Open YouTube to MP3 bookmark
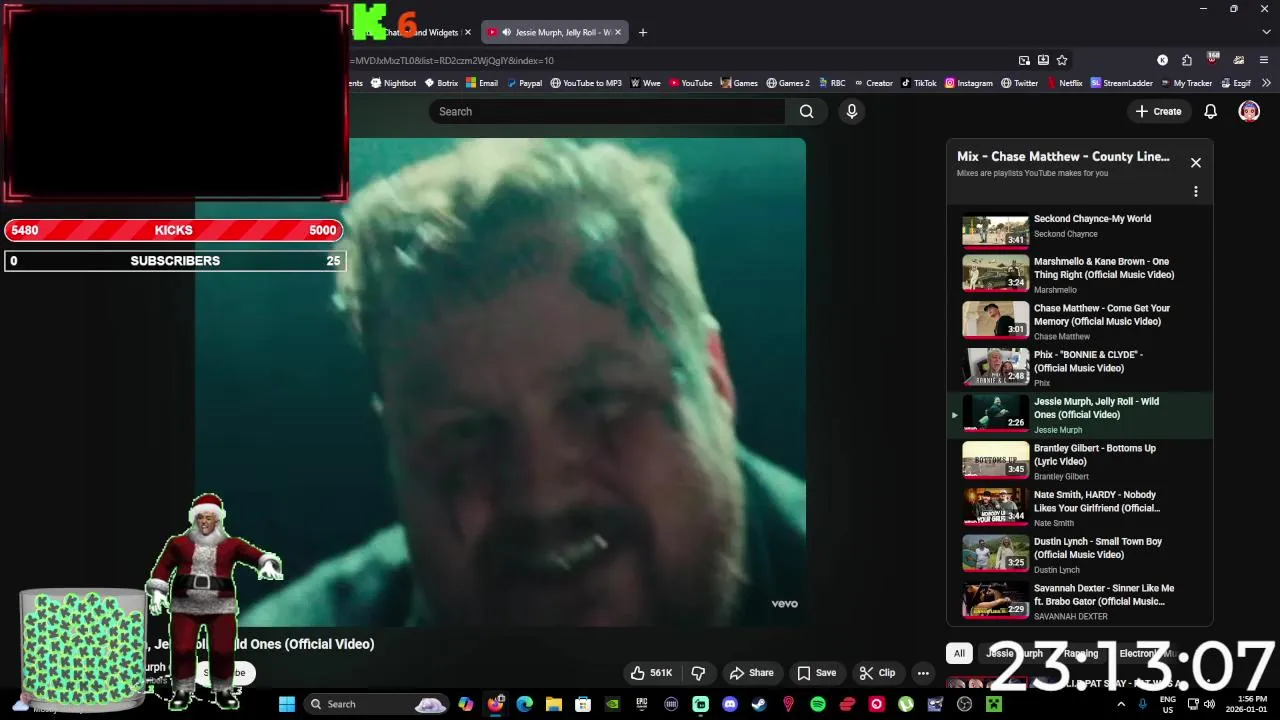 tap(586, 83)
